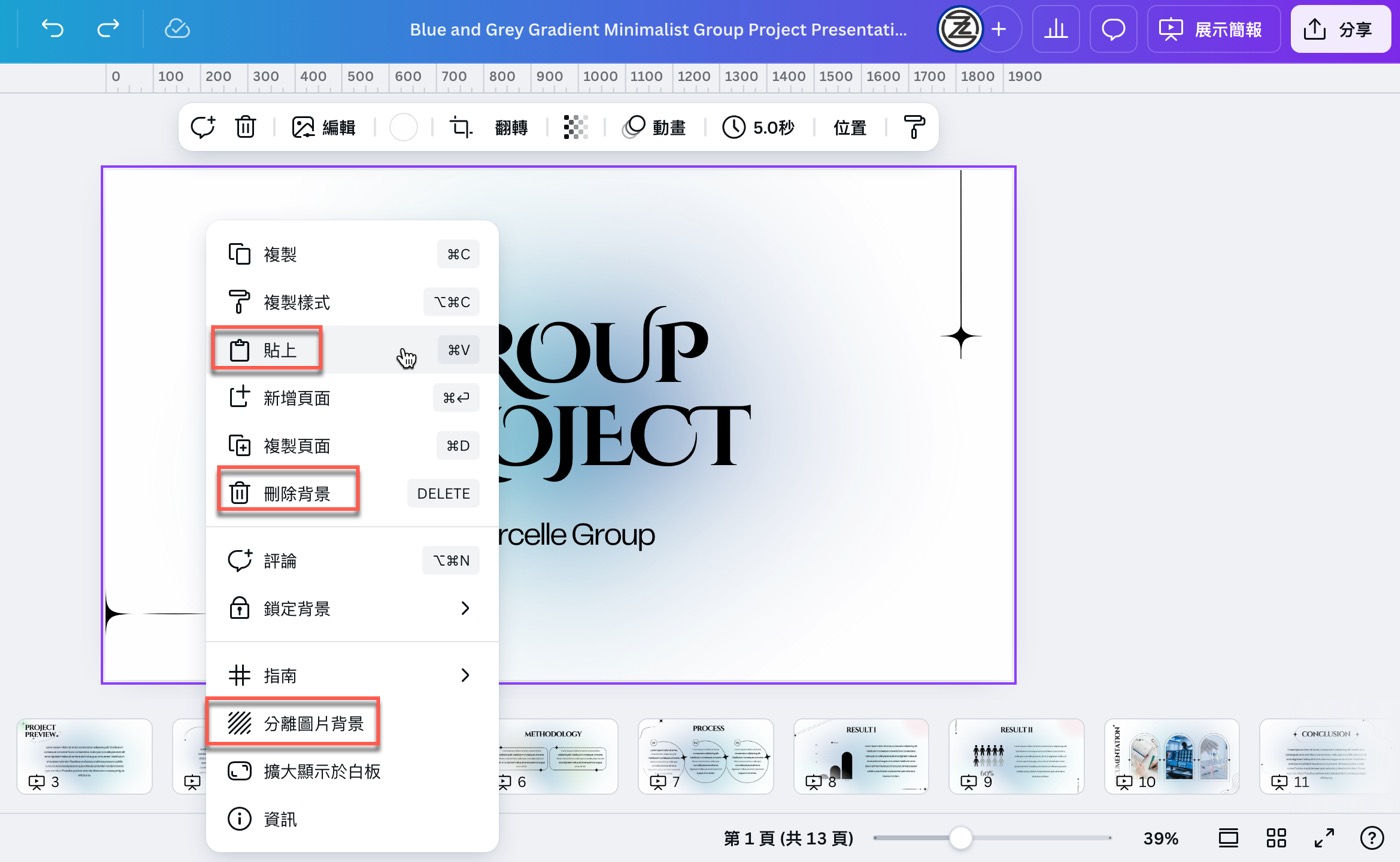The width and height of the screenshot is (1400, 862).
Task: Delete selection via toolbar trash icon
Action: 245,127
